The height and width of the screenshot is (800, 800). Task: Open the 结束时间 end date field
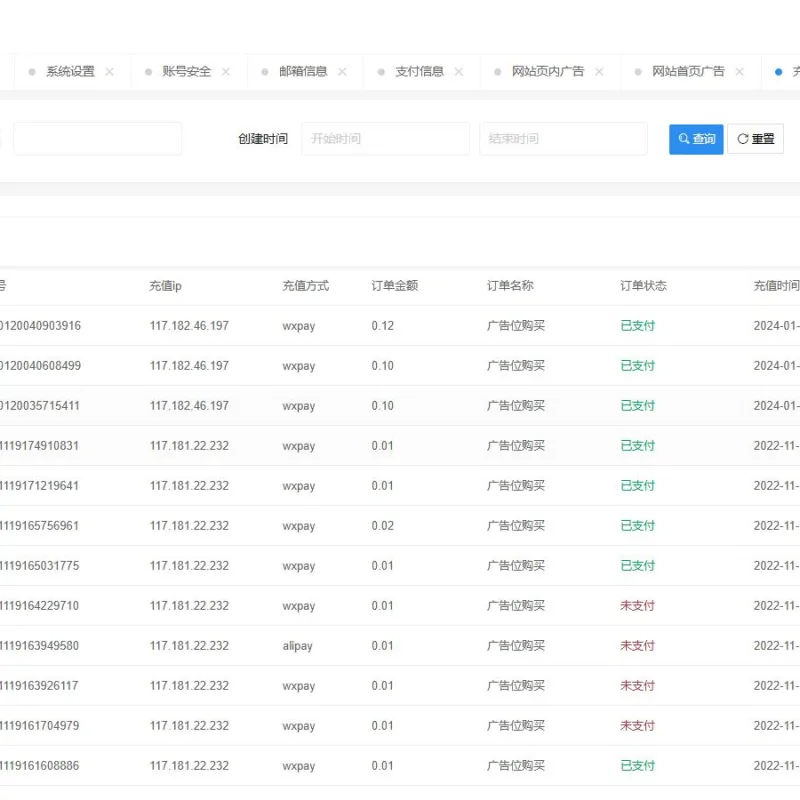pyautogui.click(x=563, y=139)
